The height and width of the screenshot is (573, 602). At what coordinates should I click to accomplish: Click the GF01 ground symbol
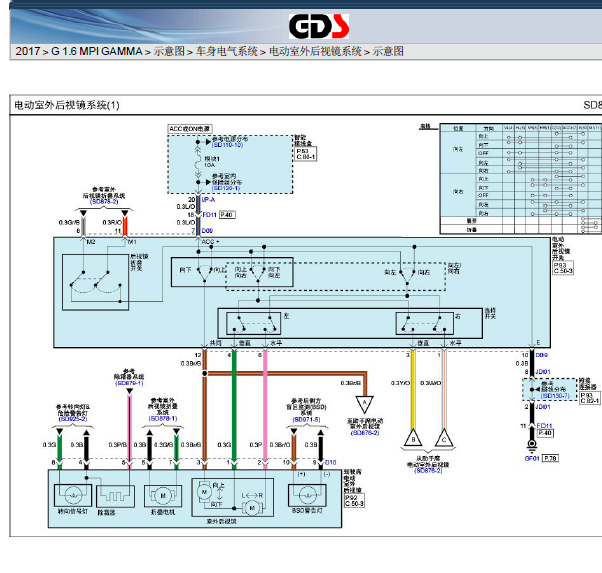(x=532, y=444)
